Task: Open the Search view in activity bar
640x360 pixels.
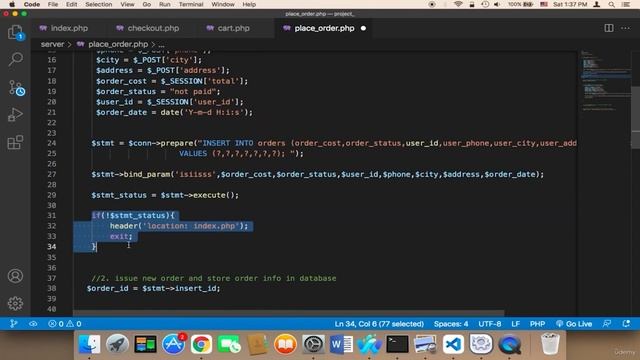Action: 16,60
